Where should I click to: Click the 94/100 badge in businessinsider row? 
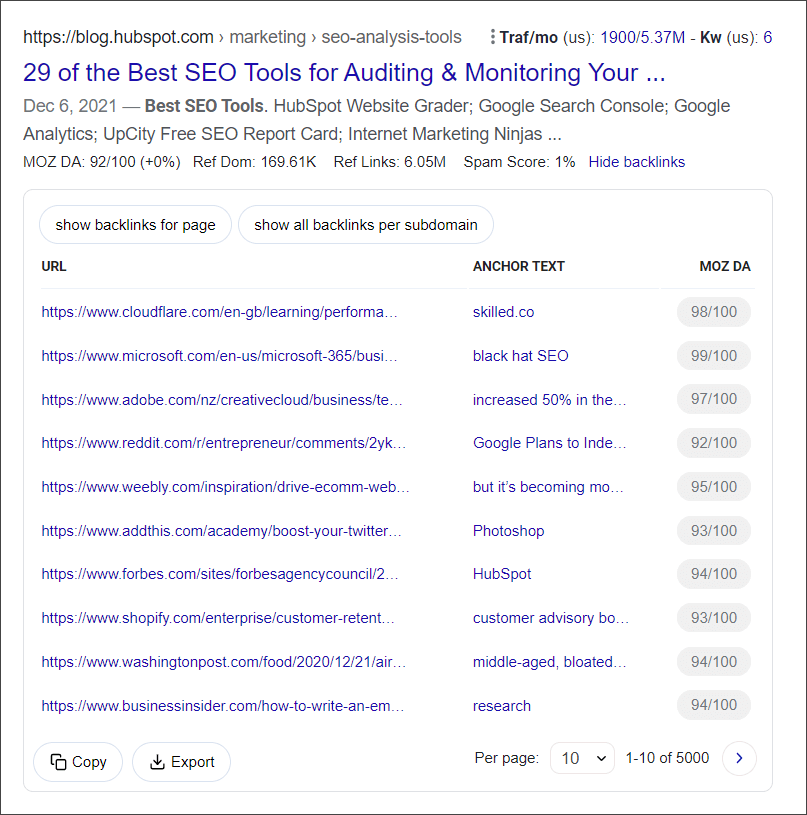pyautogui.click(x=714, y=705)
